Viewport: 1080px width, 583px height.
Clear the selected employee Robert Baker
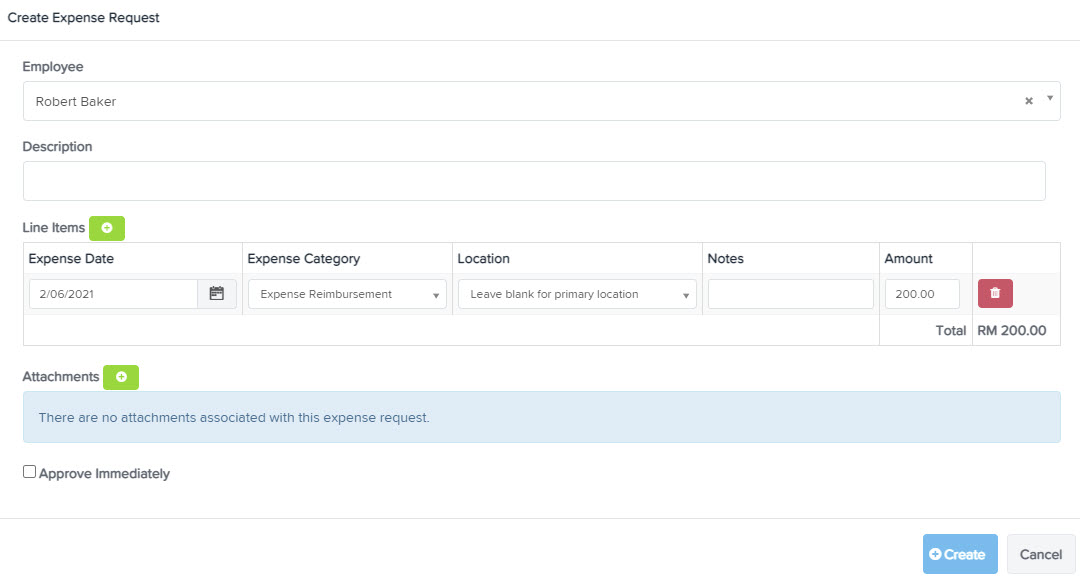coord(1029,101)
